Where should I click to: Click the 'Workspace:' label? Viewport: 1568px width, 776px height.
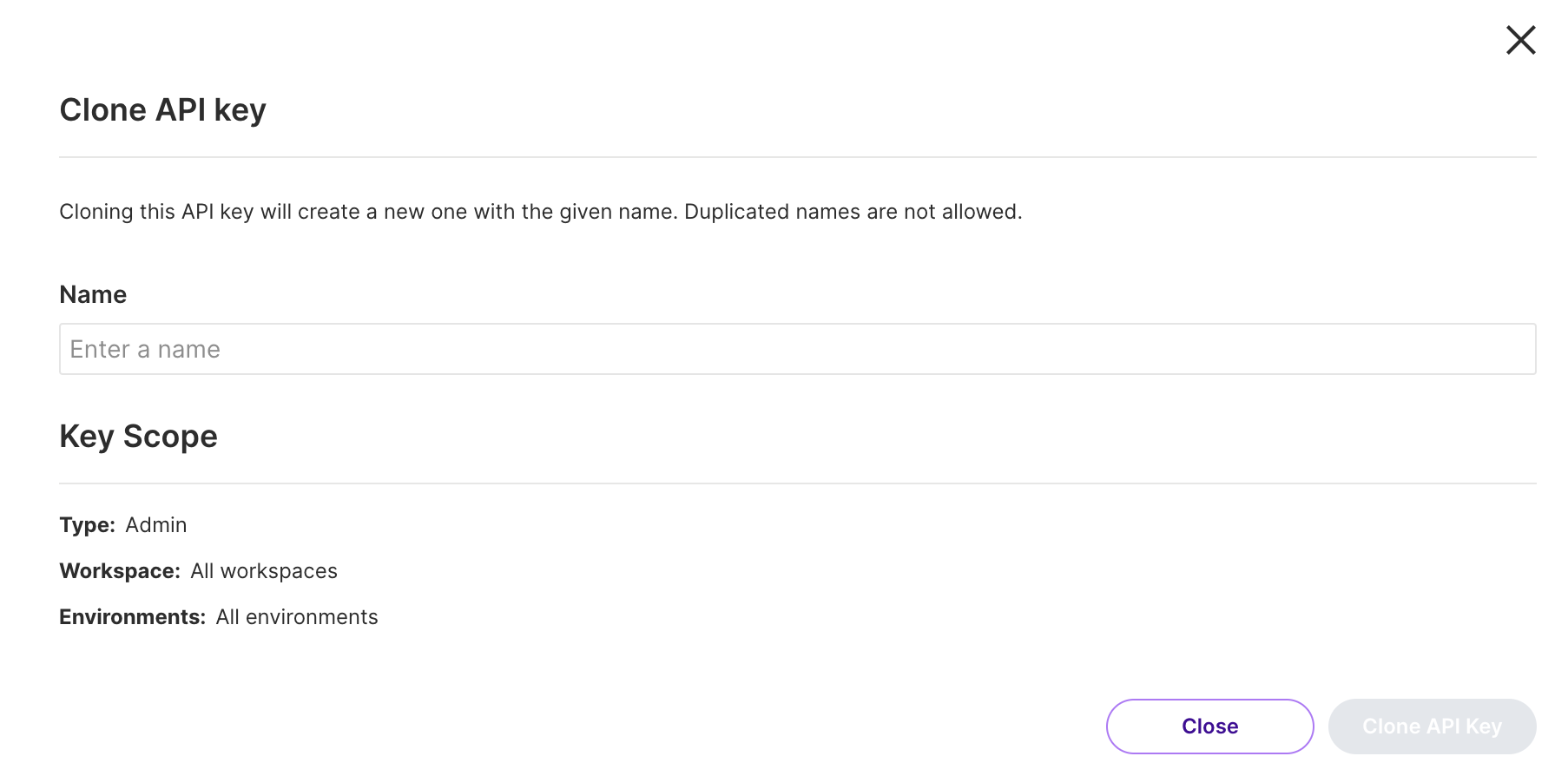pos(120,571)
